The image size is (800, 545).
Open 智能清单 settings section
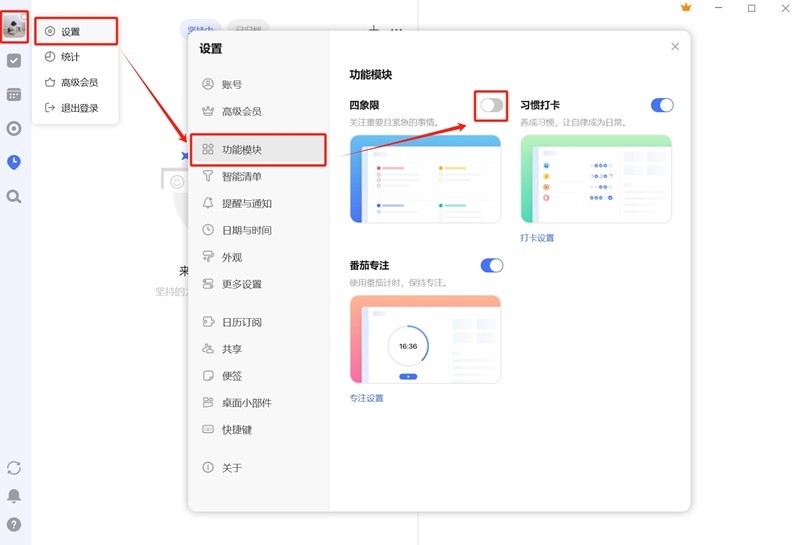coord(258,177)
